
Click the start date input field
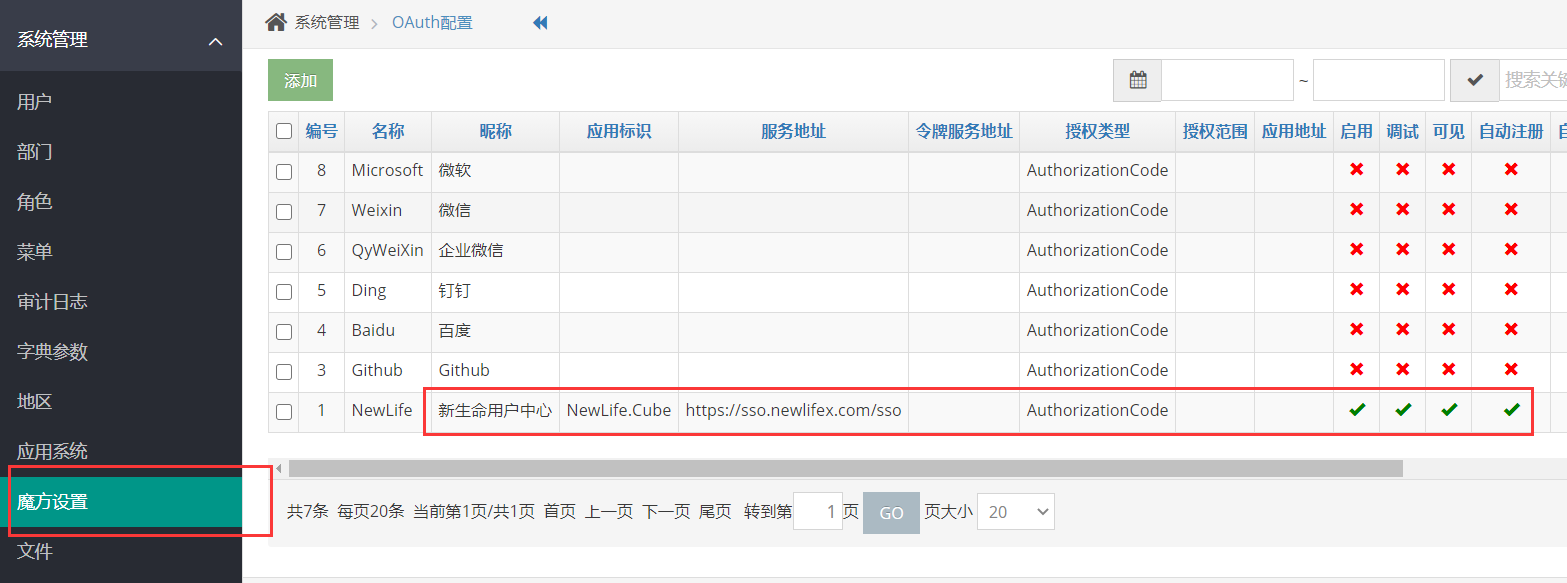coord(1227,80)
